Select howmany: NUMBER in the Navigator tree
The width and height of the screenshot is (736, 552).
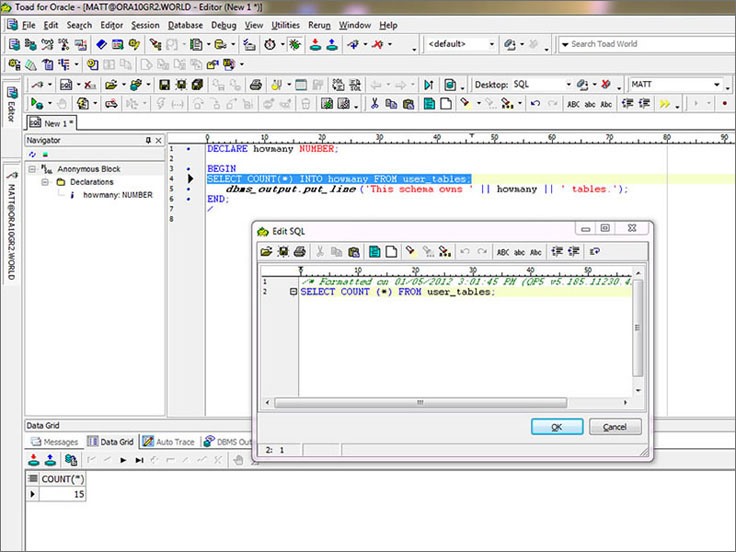click(x=118, y=195)
